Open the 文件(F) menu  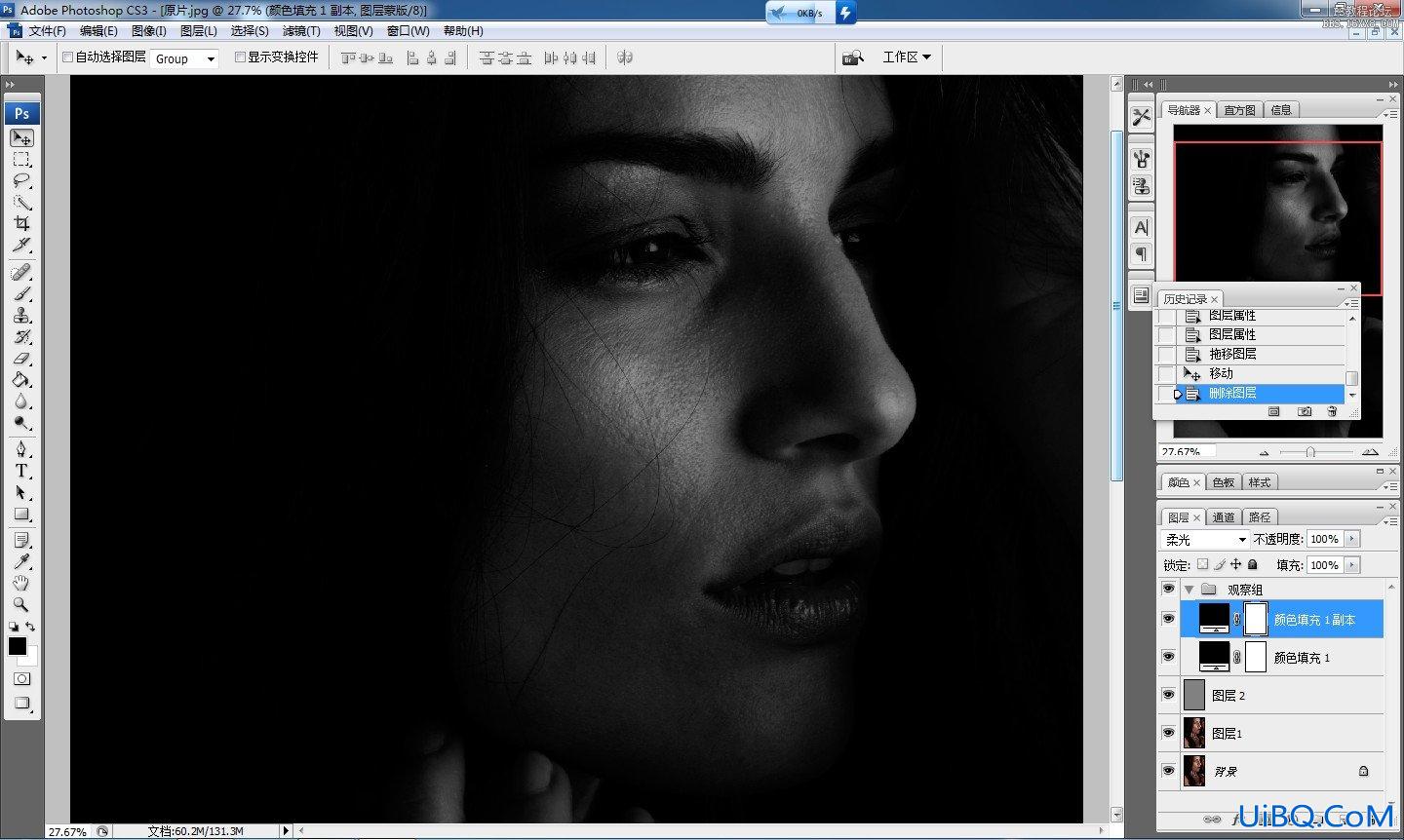point(48,31)
